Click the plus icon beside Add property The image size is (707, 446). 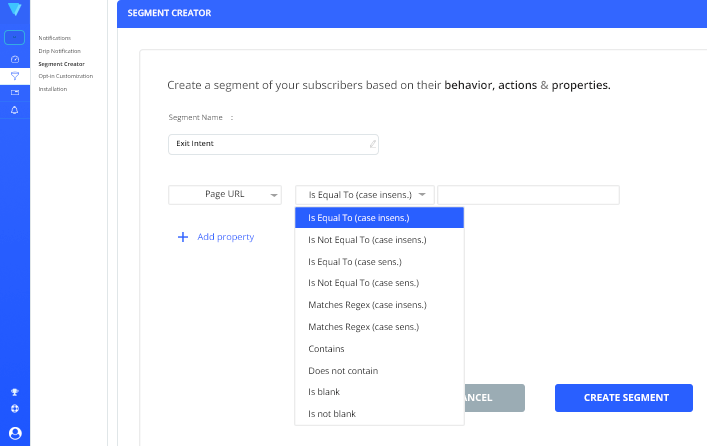pos(183,237)
